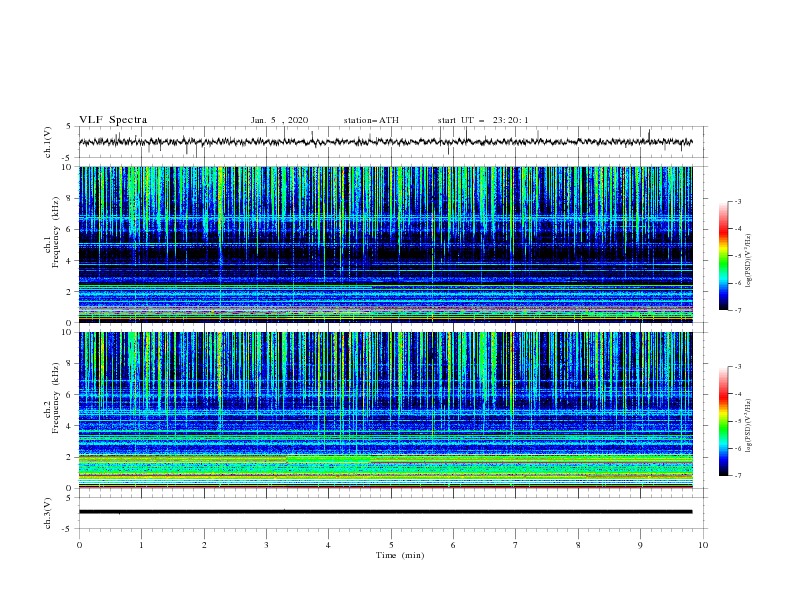Click the "-5" tick on the lower colorbar
This screenshot has height=612, width=792.
(x=737, y=421)
